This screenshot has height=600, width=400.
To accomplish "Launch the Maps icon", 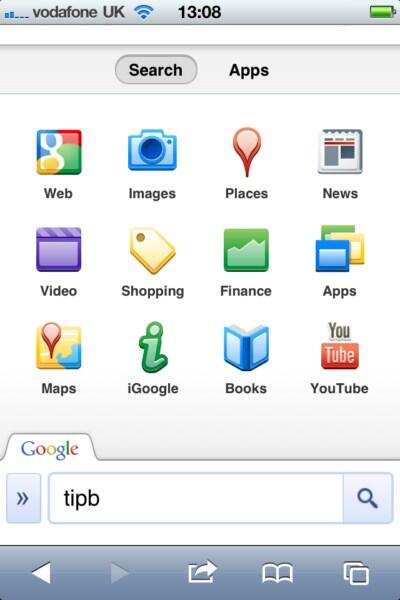I will pyautogui.click(x=59, y=346).
